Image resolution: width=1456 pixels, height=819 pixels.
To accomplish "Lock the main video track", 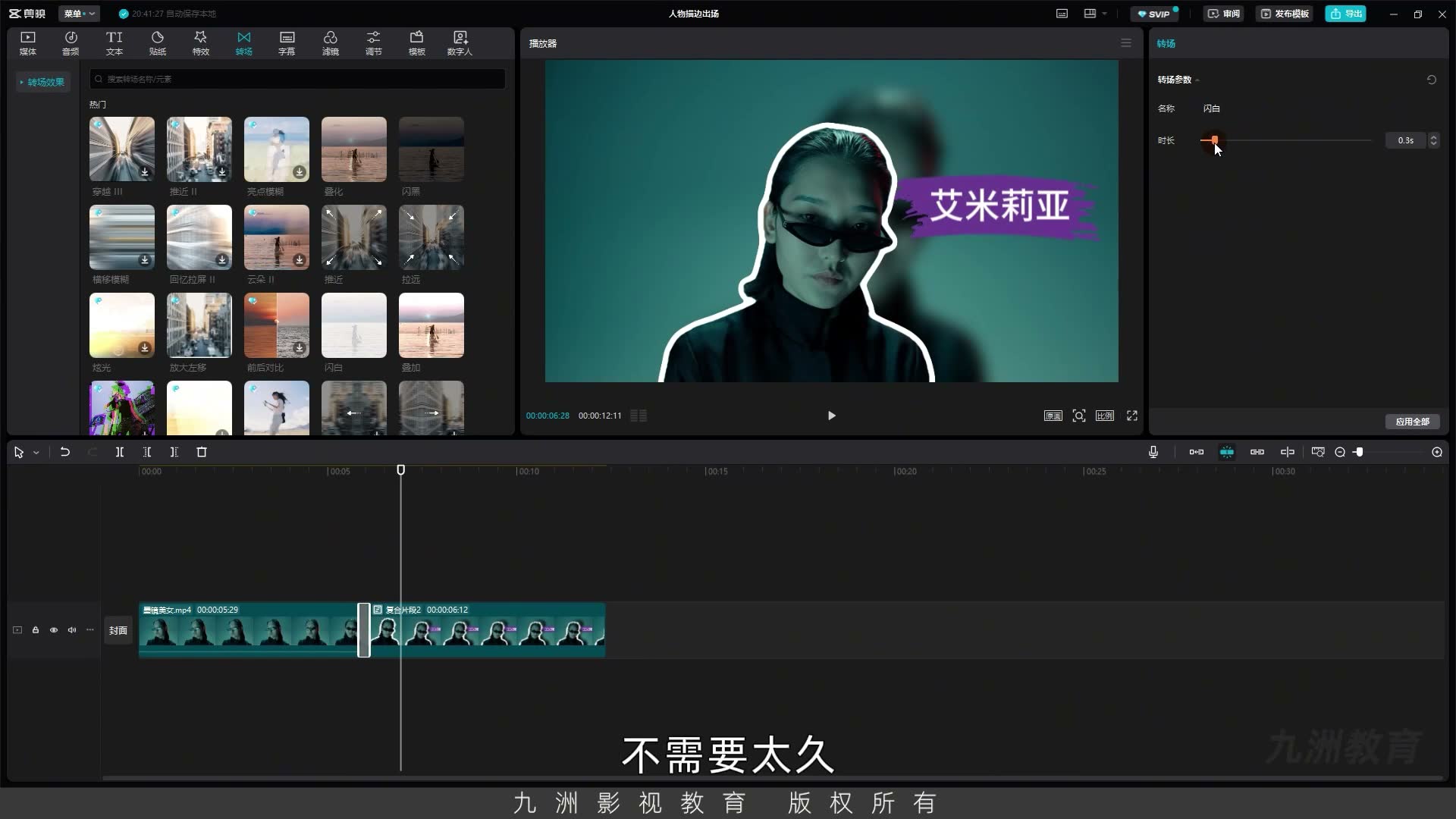I will 36,630.
